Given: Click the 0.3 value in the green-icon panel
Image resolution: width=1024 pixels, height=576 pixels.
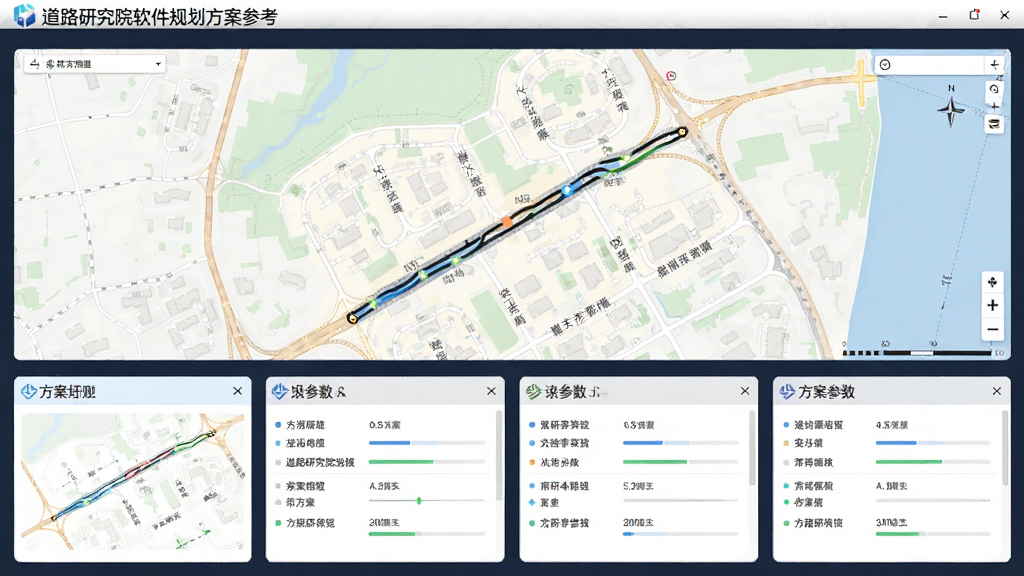Looking at the screenshot, I should (x=639, y=424).
